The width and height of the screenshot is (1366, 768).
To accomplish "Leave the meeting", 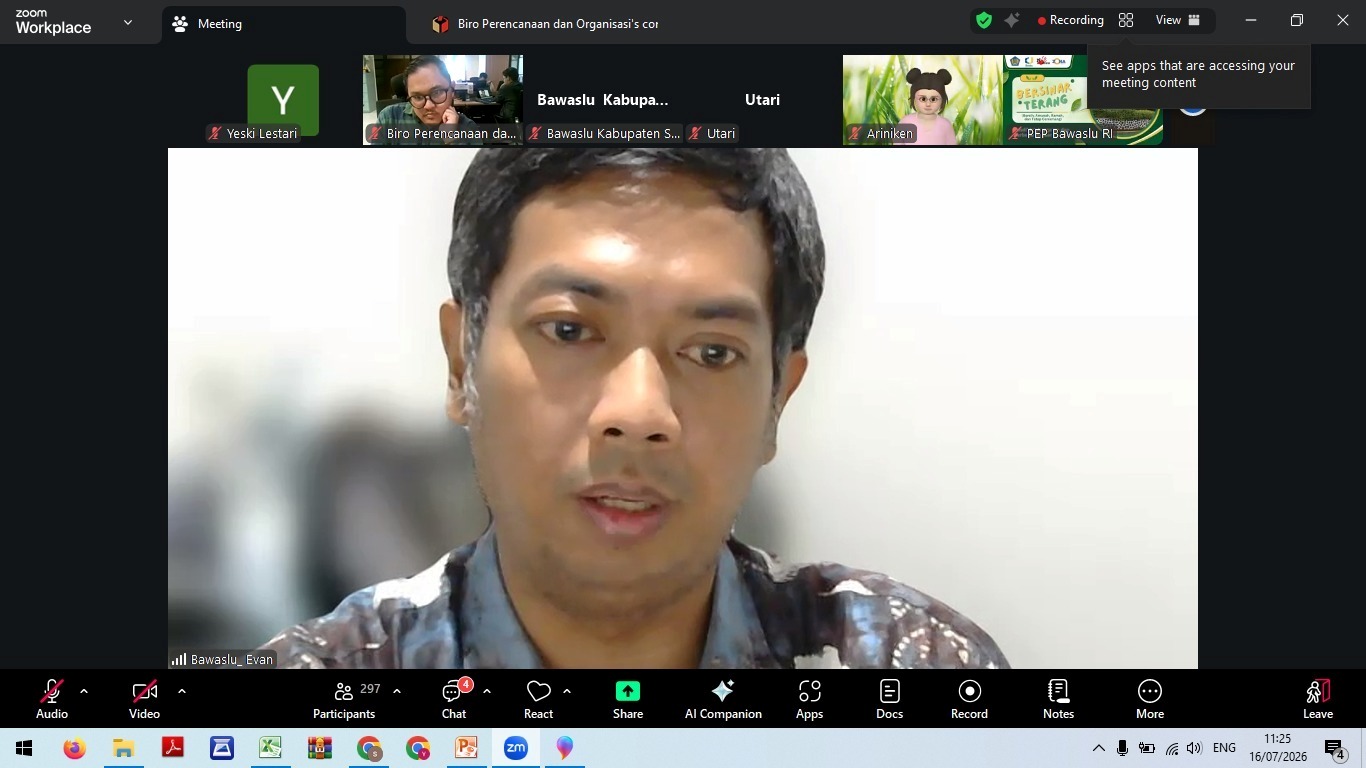I will point(1318,699).
